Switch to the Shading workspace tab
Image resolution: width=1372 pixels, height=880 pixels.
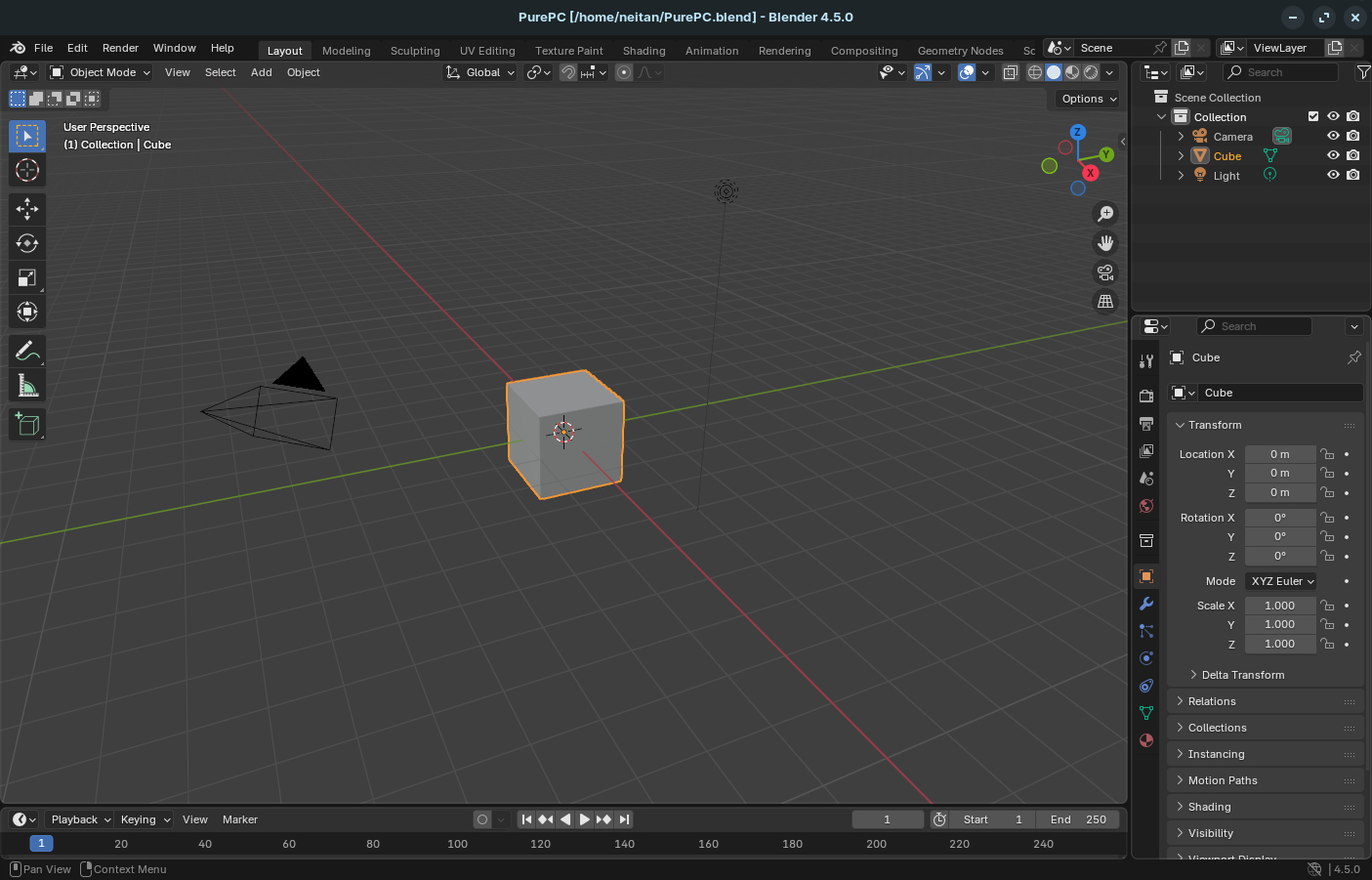pyautogui.click(x=644, y=50)
